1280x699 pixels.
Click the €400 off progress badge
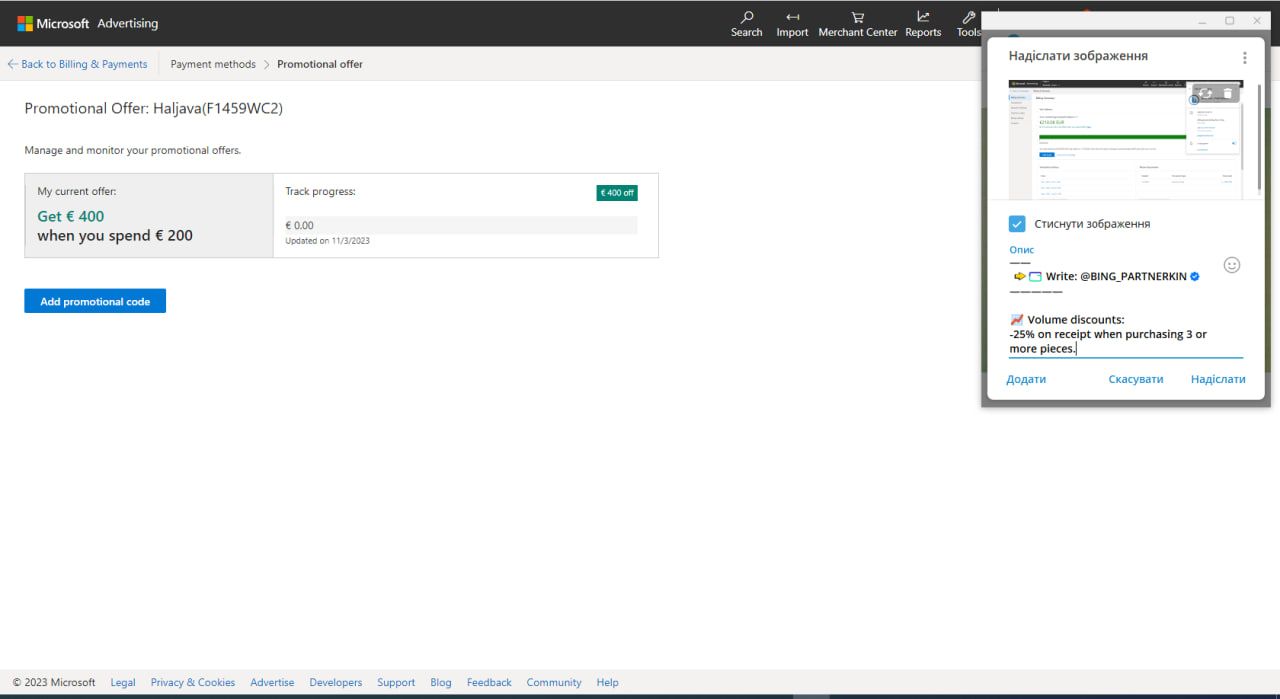[x=616, y=193]
